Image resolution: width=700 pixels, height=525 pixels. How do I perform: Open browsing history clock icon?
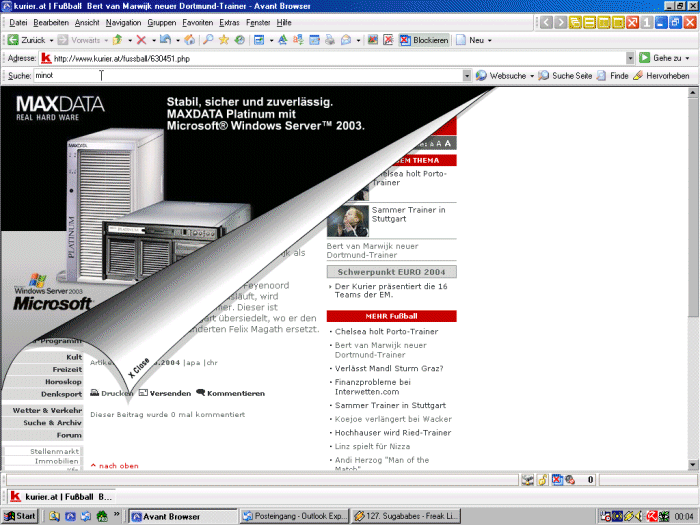point(239,40)
